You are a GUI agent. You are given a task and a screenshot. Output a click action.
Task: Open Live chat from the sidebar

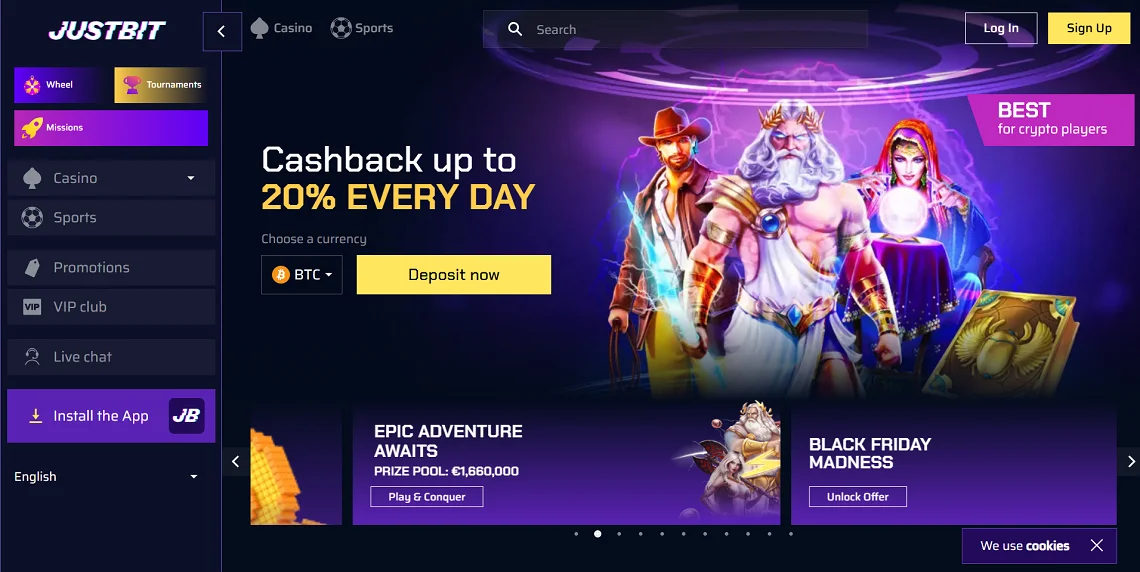[x=111, y=357]
